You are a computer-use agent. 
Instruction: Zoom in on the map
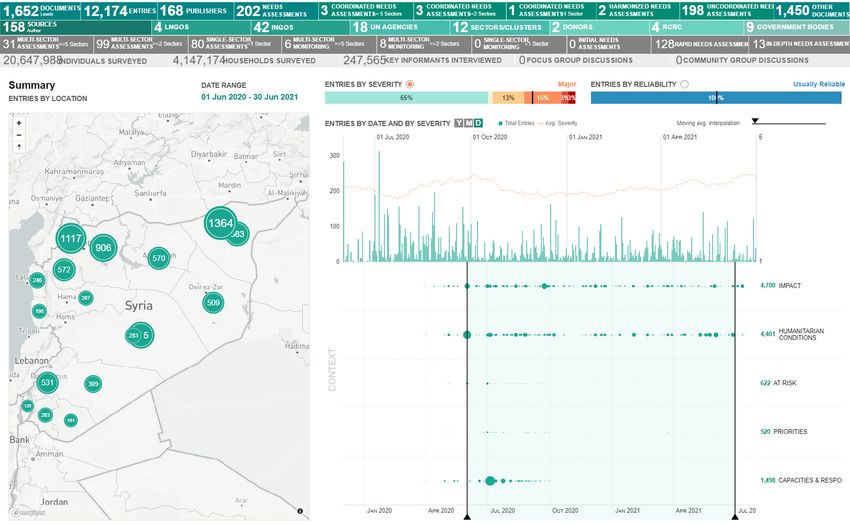tap(19, 123)
